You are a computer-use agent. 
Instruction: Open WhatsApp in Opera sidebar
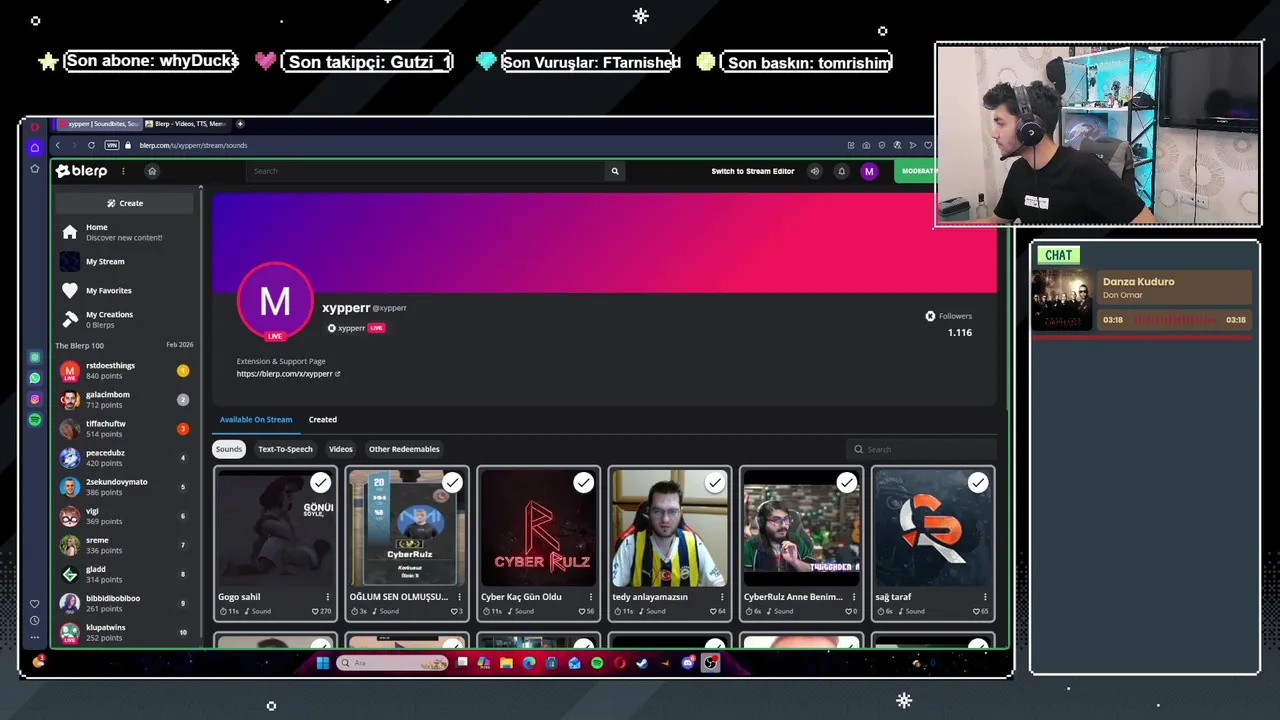pos(35,378)
